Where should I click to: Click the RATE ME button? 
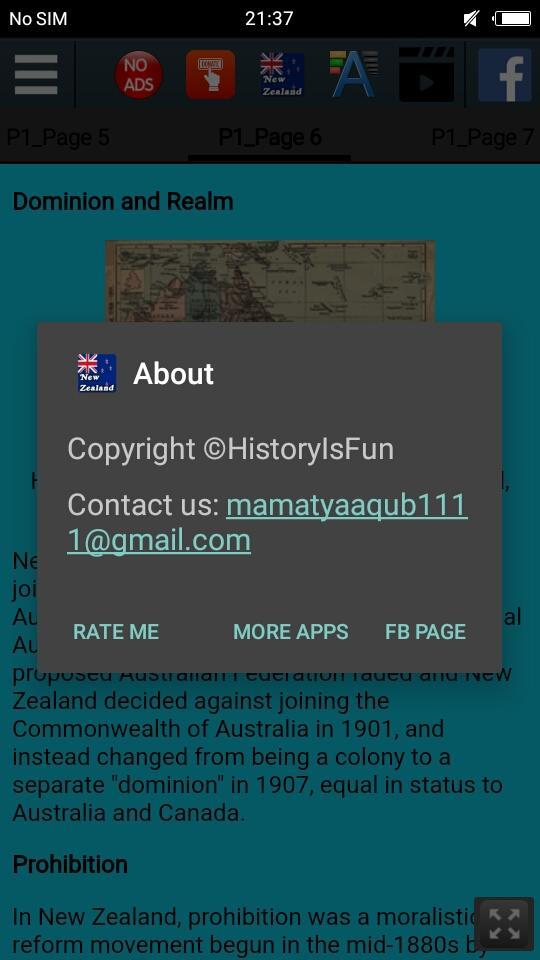116,632
